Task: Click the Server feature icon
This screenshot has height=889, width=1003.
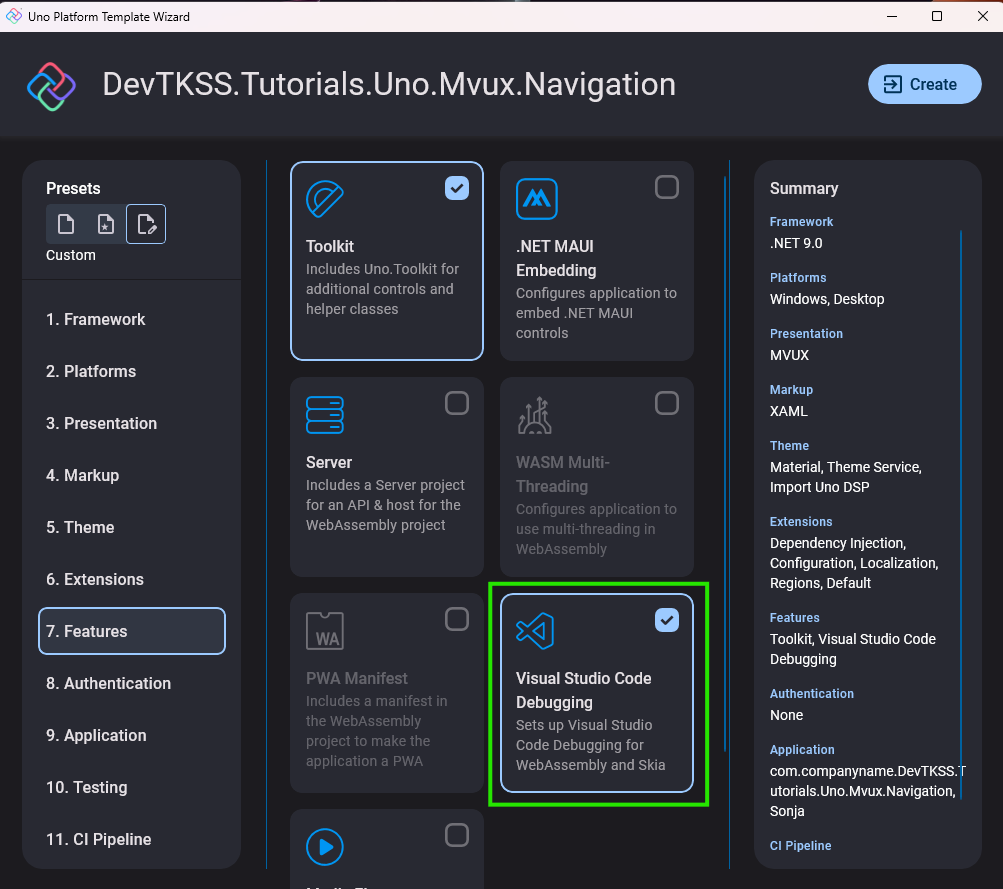Action: [324, 415]
